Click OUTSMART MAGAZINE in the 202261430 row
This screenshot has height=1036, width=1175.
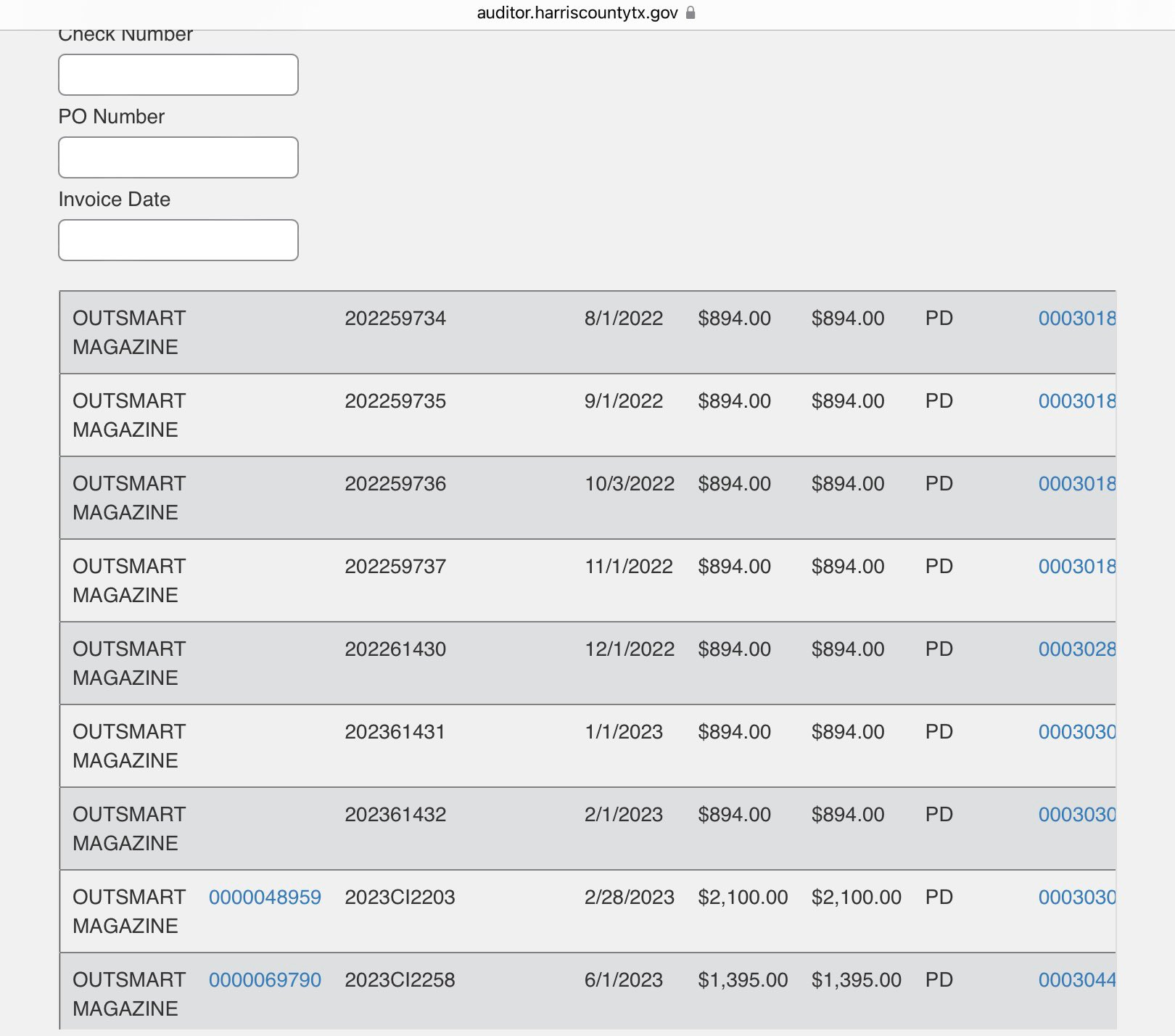tap(129, 664)
